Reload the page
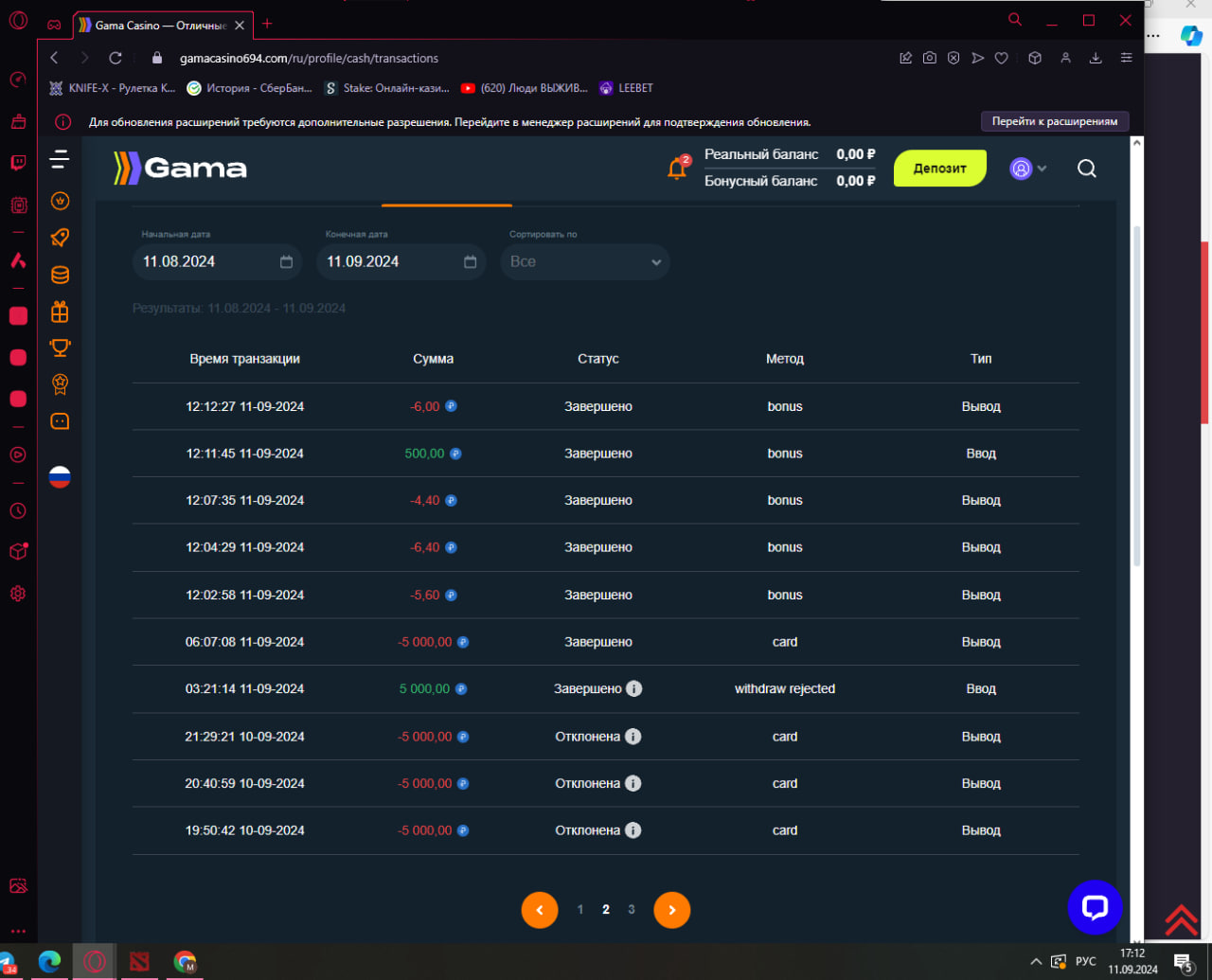Image resolution: width=1212 pixels, height=980 pixels. pyautogui.click(x=116, y=58)
